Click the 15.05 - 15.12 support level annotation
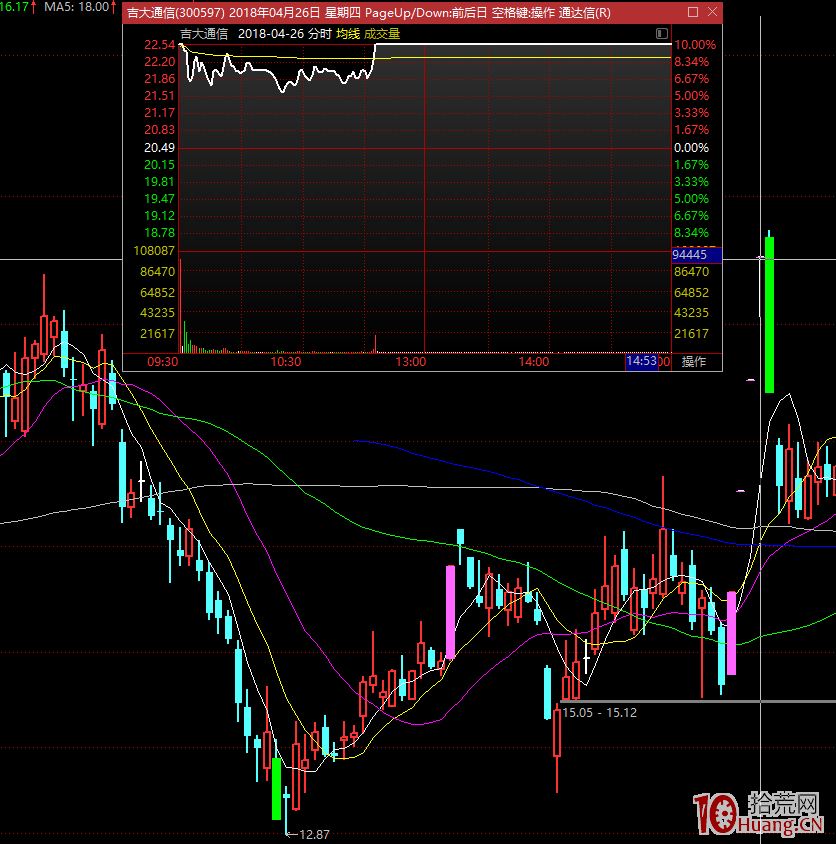The height and width of the screenshot is (844, 836). [599, 713]
